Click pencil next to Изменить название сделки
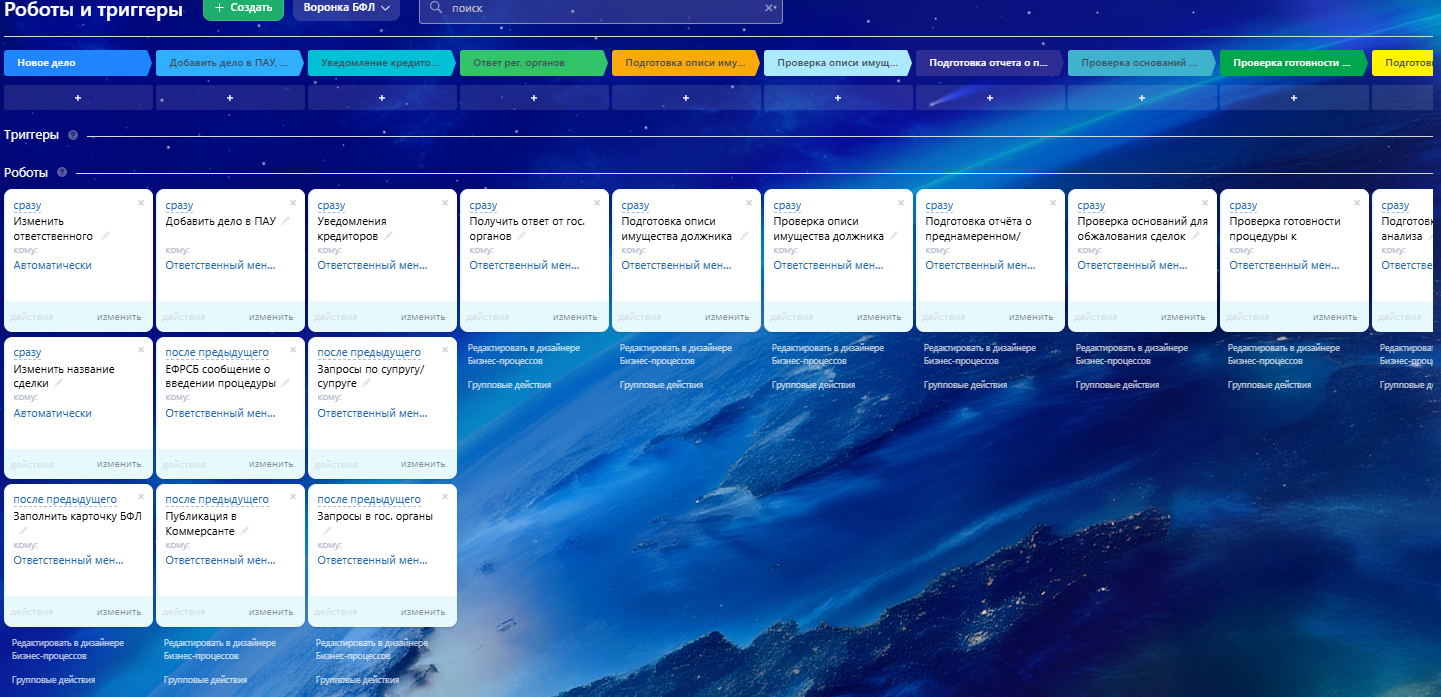This screenshot has width=1441, height=697. [59, 383]
